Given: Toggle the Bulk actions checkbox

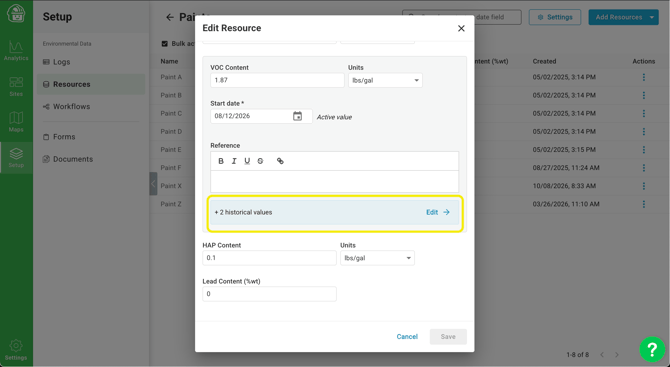Looking at the screenshot, I should tap(165, 44).
